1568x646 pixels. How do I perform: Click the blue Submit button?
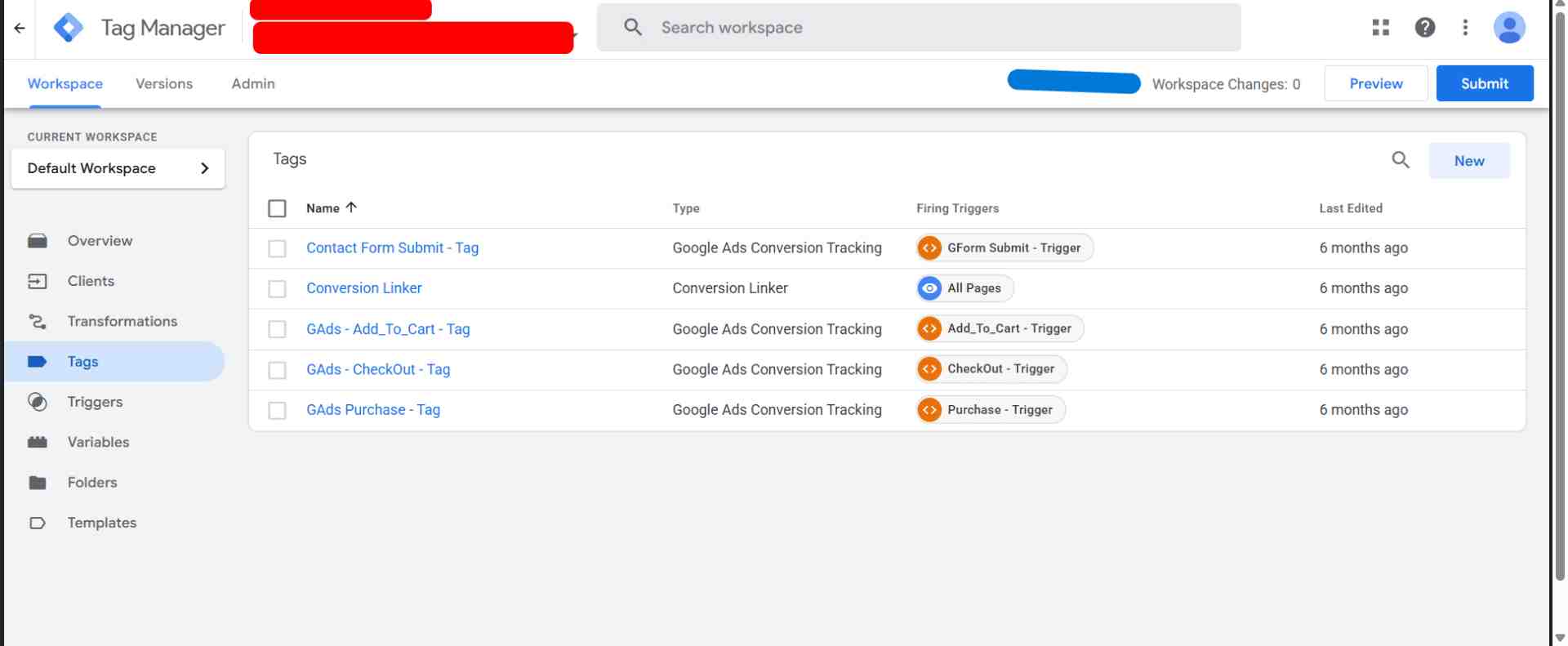coord(1484,83)
